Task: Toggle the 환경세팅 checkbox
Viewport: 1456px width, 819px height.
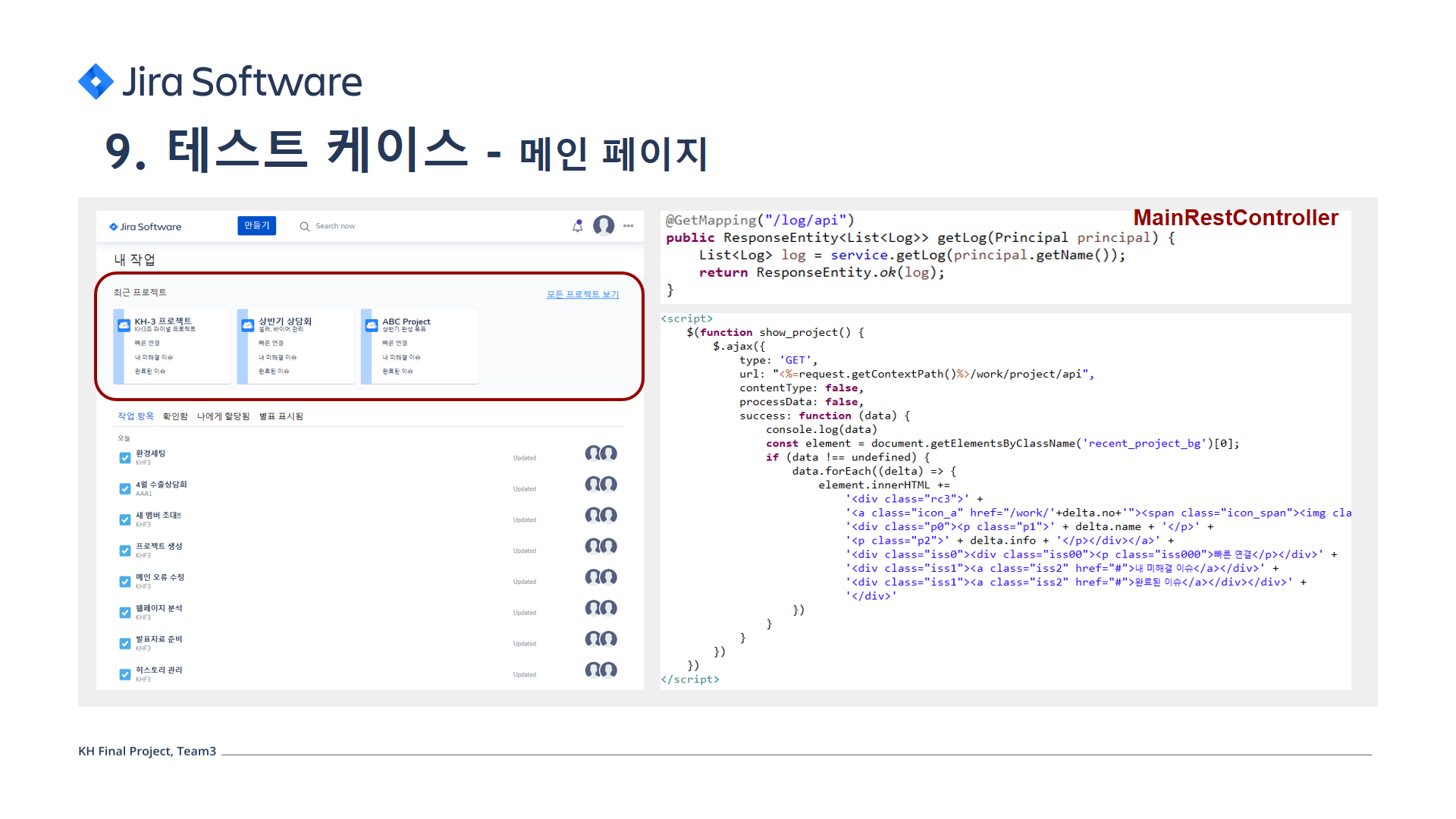Action: [124, 458]
